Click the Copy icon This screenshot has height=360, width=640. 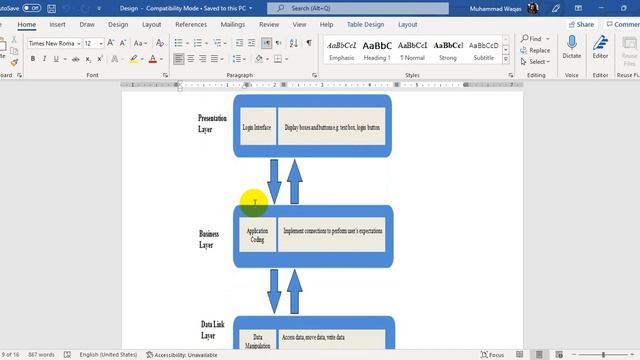point(14,51)
